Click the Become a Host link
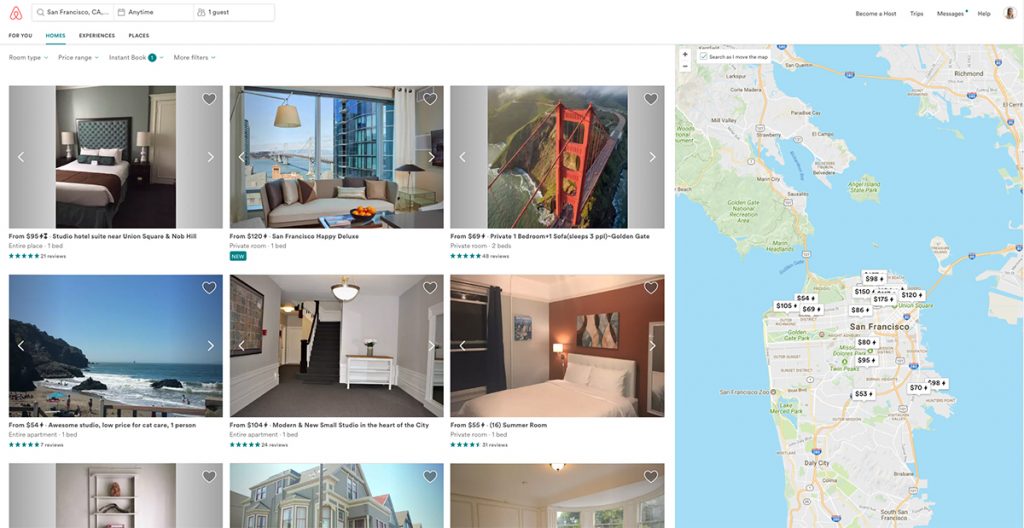This screenshot has height=528, width=1024. tap(876, 14)
